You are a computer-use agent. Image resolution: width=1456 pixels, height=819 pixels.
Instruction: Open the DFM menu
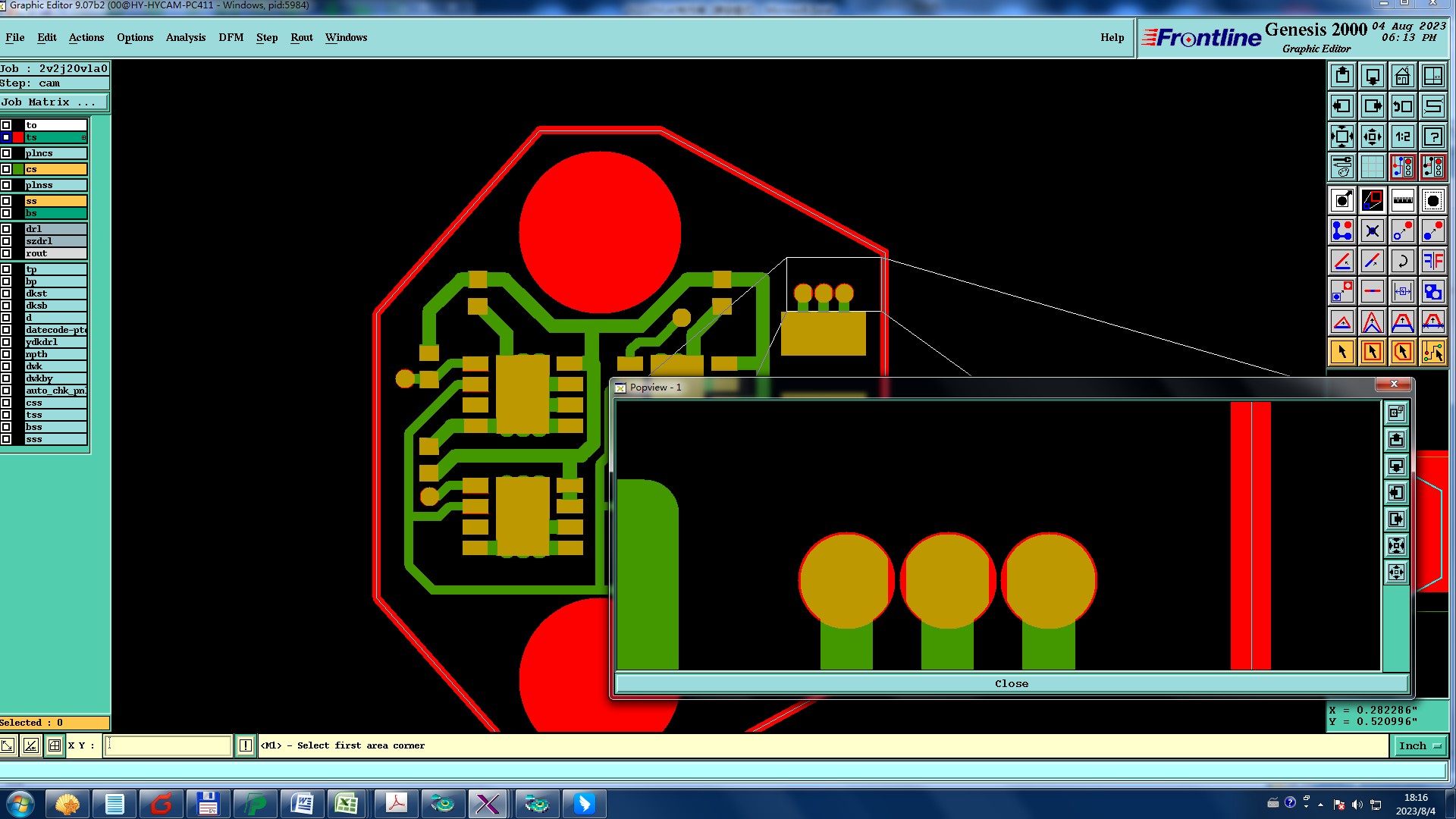point(231,38)
